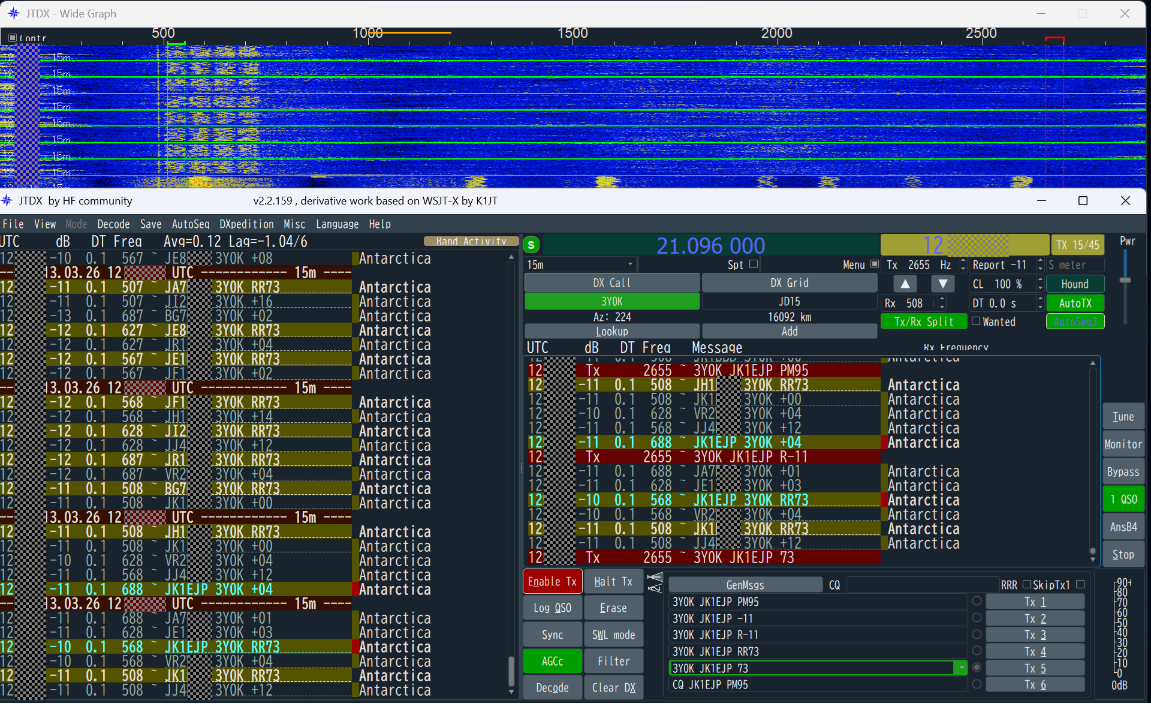
Task: Click the Log QSO button
Action: (x=552, y=608)
